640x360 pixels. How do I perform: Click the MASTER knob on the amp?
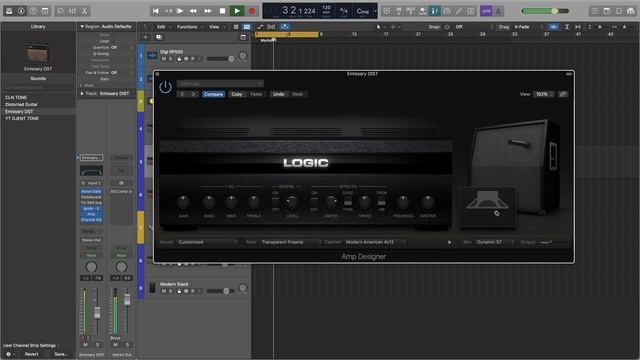tap(428, 202)
